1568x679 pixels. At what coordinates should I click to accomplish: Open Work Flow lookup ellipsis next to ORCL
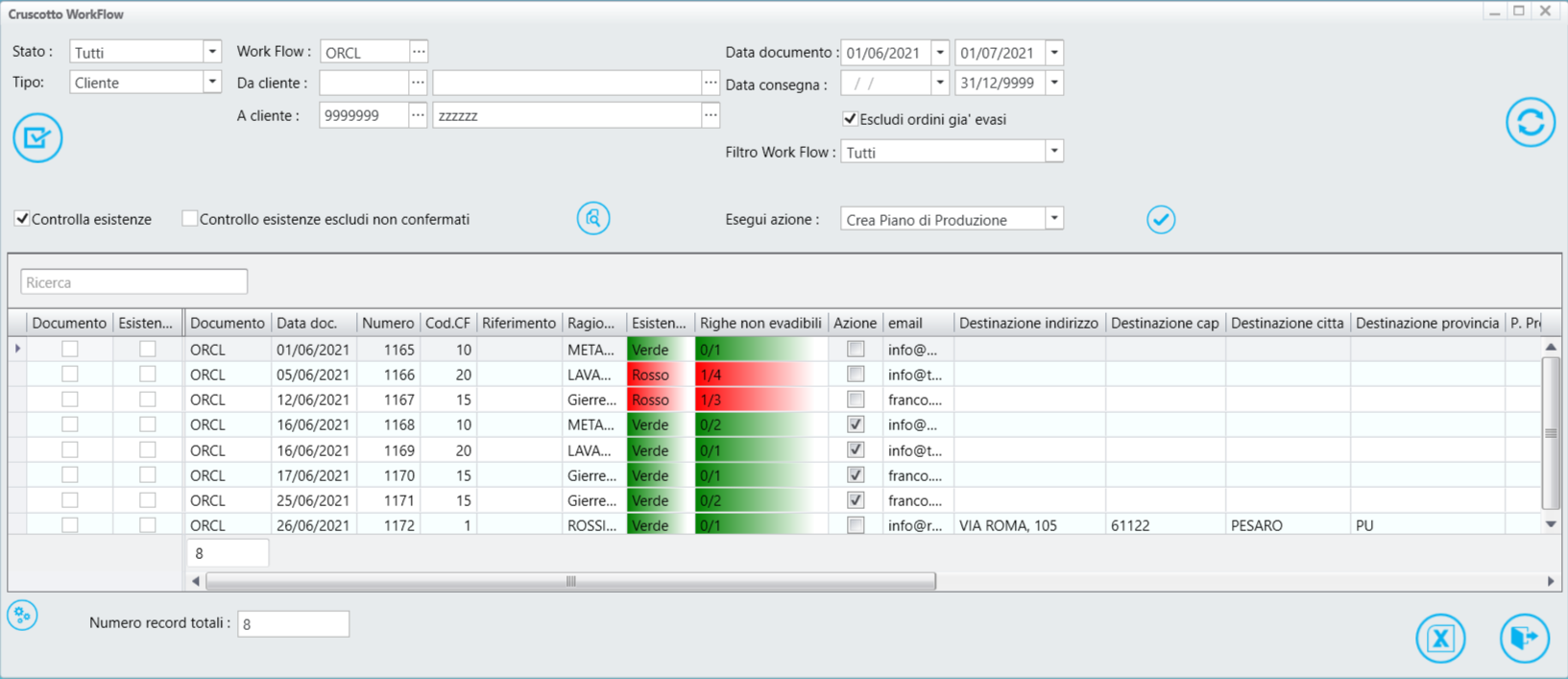419,52
